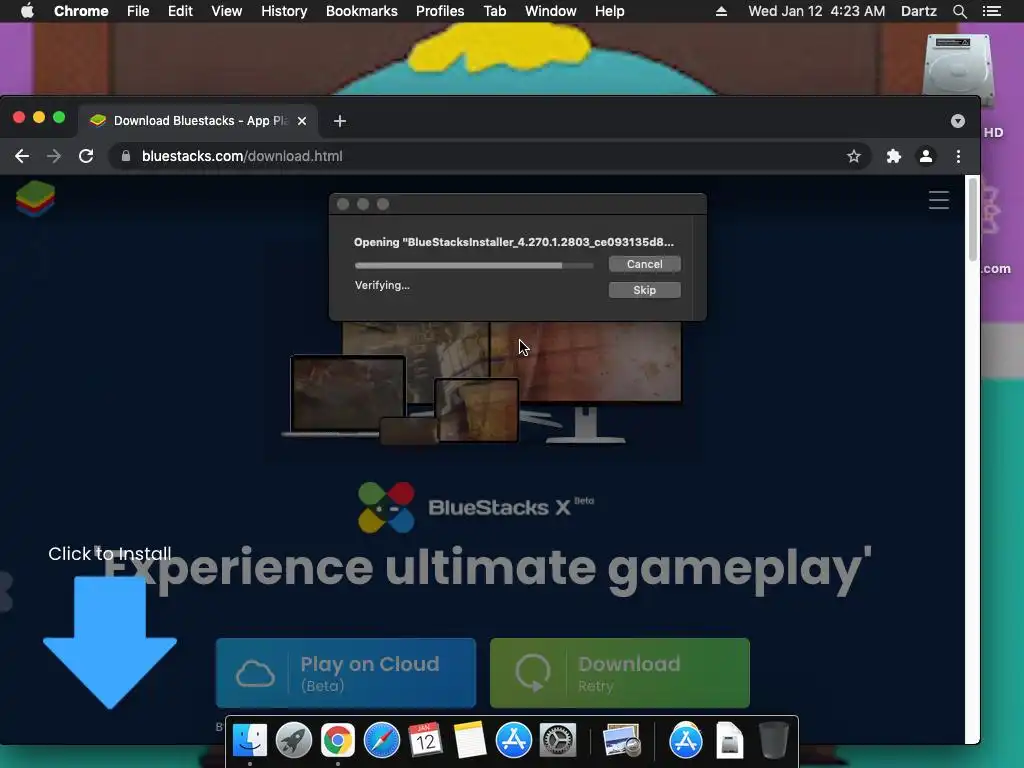Click the date and time in menu bar
The height and width of the screenshot is (768, 1024).
click(x=816, y=11)
